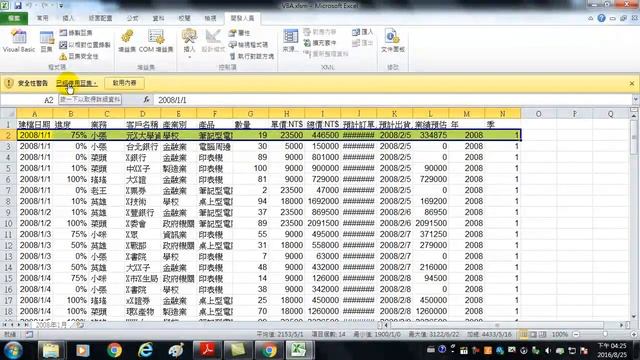
Task: Close the yellow security warning bar
Action: (x=632, y=83)
